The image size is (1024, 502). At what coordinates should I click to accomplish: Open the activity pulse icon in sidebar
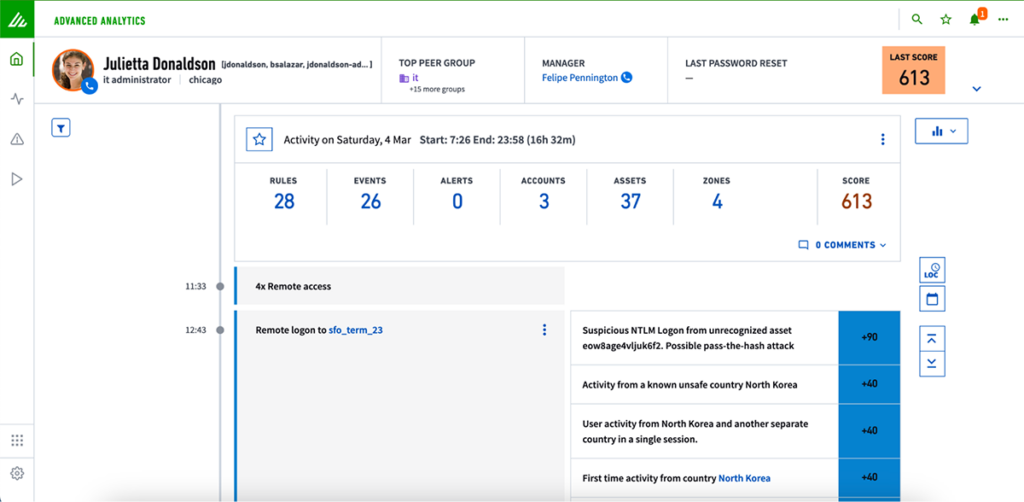tap(16, 99)
